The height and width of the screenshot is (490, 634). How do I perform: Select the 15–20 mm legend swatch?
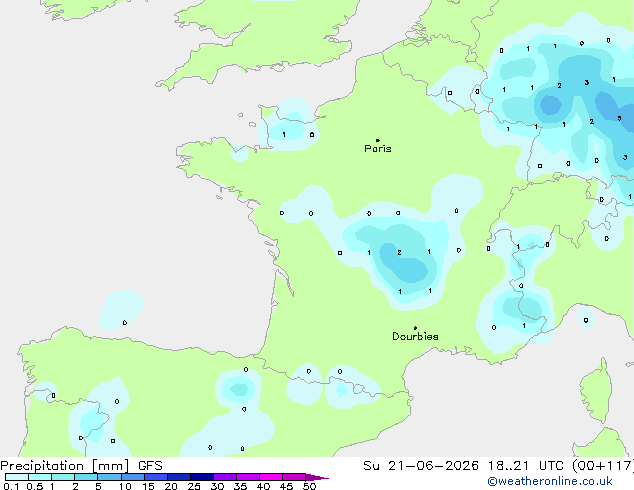(x=156, y=477)
